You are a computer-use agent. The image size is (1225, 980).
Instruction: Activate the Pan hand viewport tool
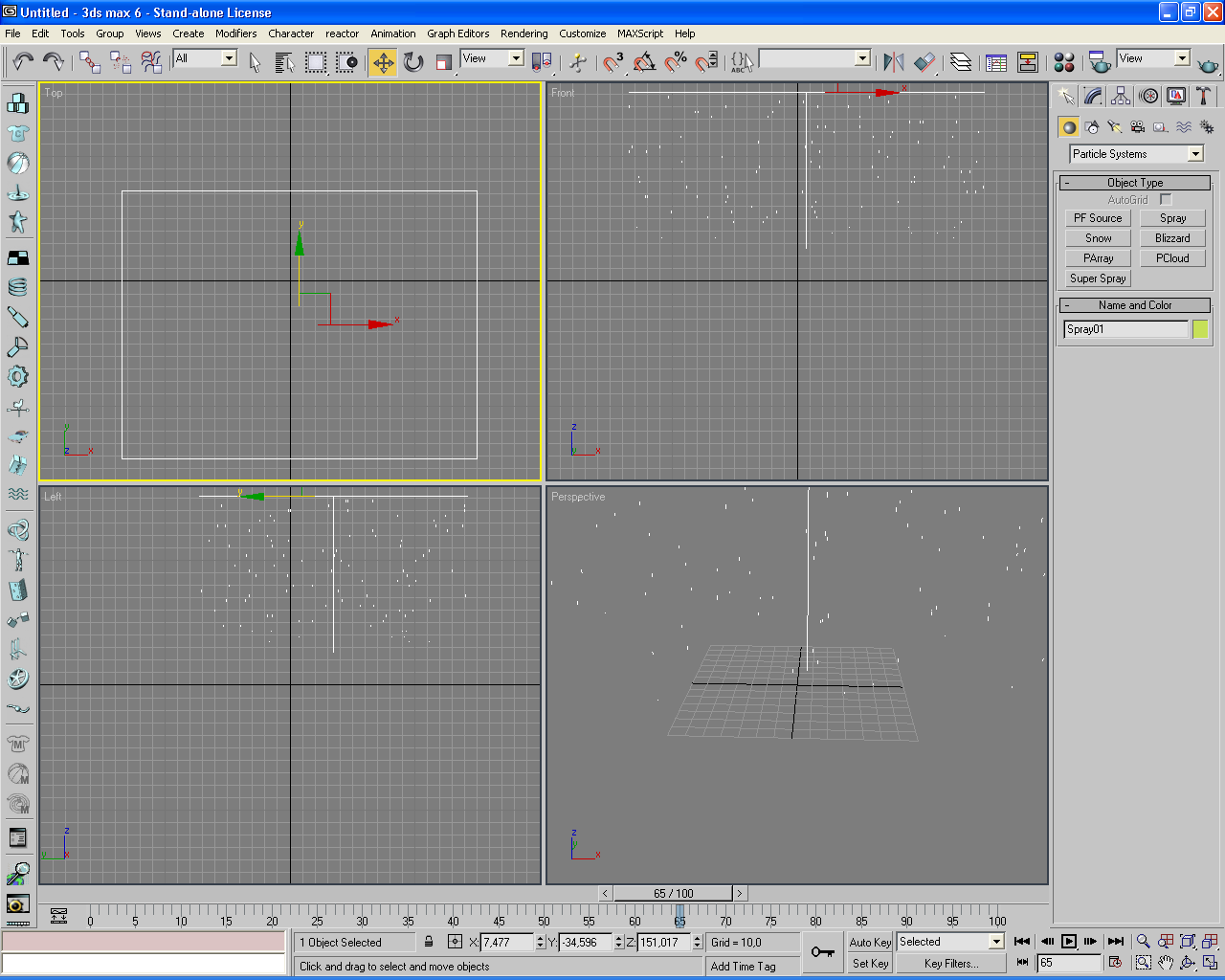click(1165, 962)
